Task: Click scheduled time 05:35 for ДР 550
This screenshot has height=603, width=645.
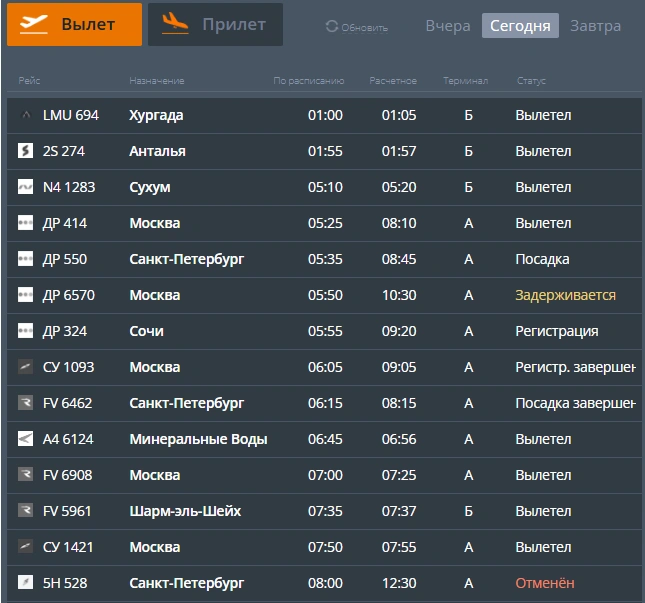Action: pyautogui.click(x=325, y=259)
